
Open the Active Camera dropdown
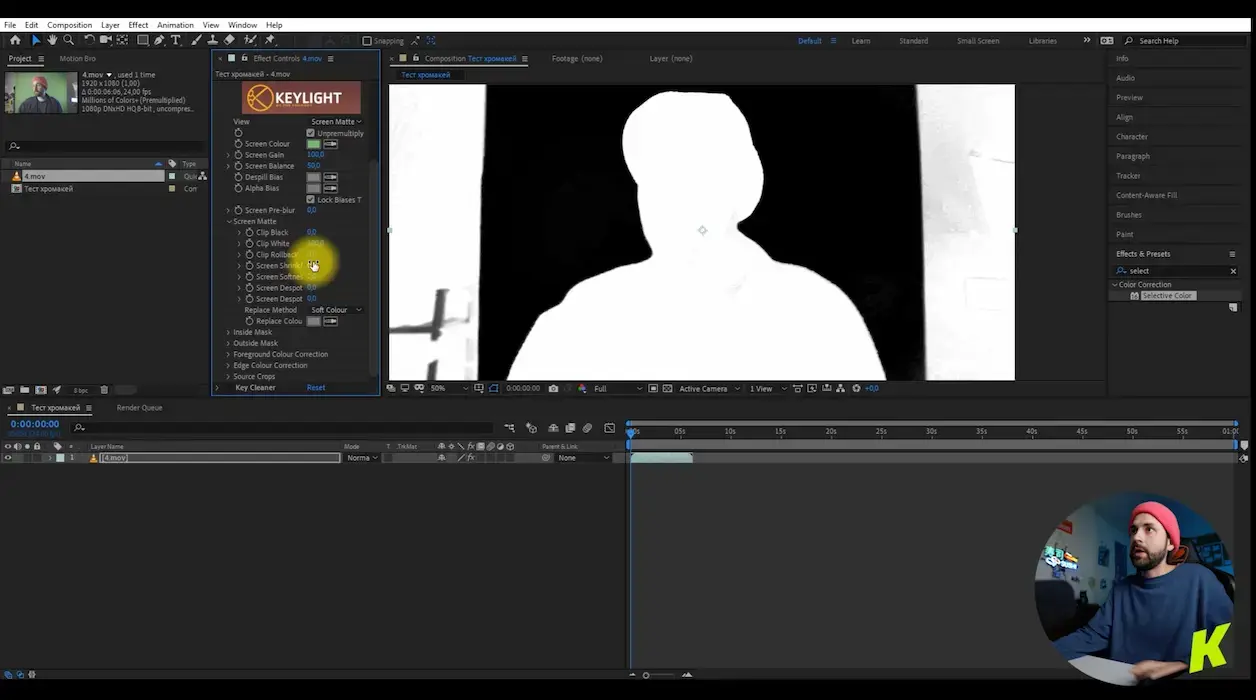point(709,388)
